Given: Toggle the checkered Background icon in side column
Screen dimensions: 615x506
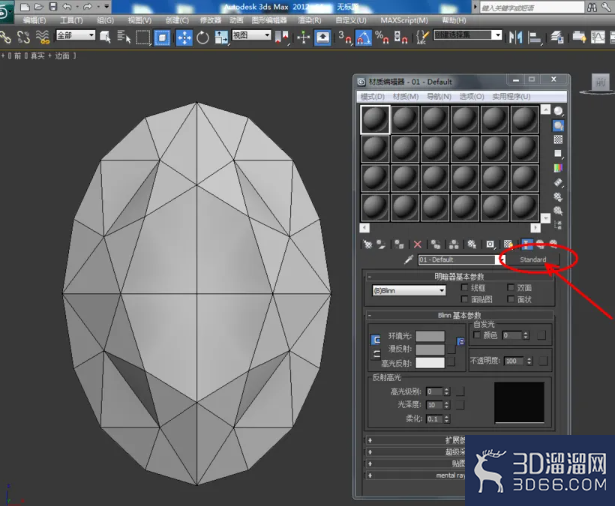Looking at the screenshot, I should [558, 140].
